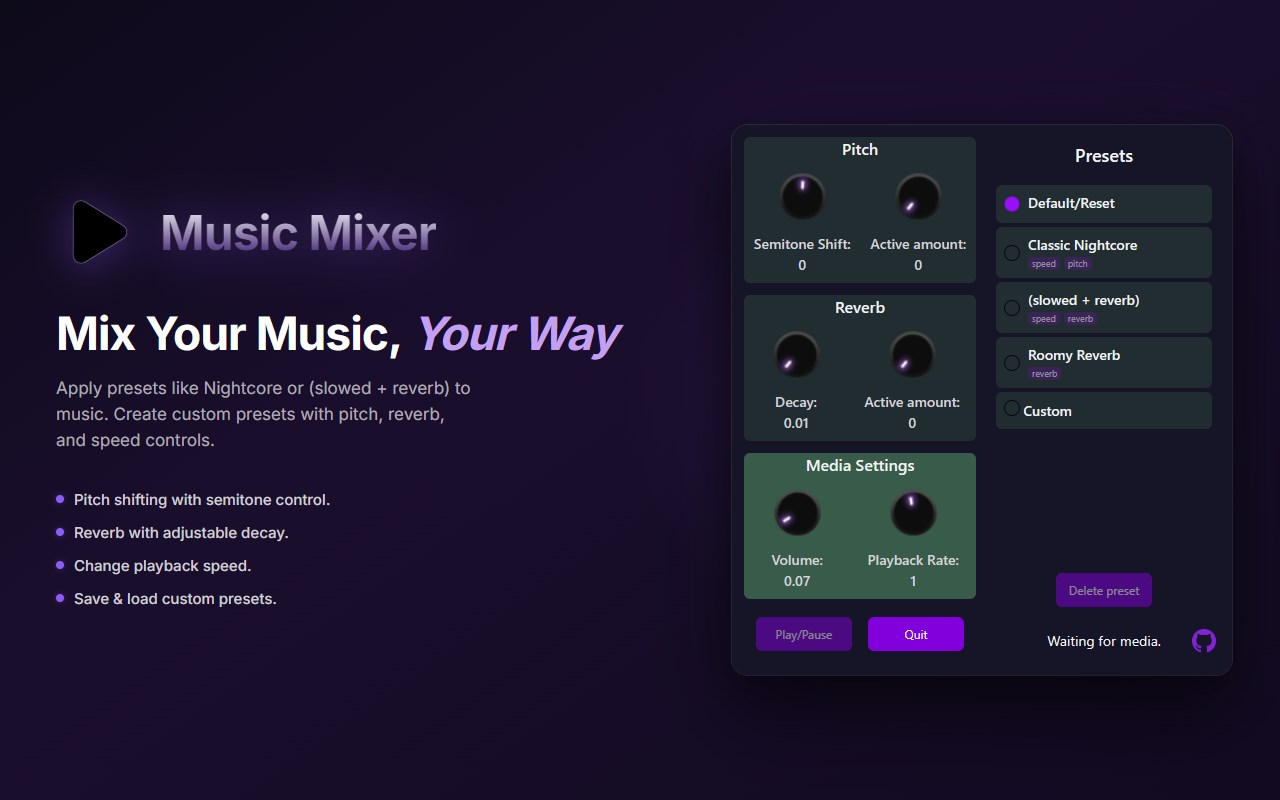The image size is (1280, 800).
Task: Click the Quit button
Action: pos(915,633)
